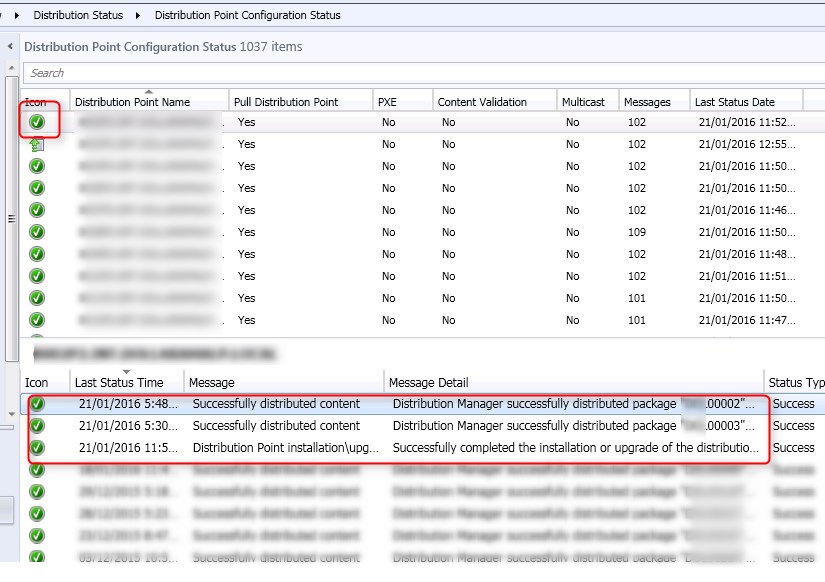Image resolution: width=825 pixels, height=582 pixels.
Task: Open the breadcrumb arrow after Distribution Status
Action: pyautogui.click(x=138, y=15)
